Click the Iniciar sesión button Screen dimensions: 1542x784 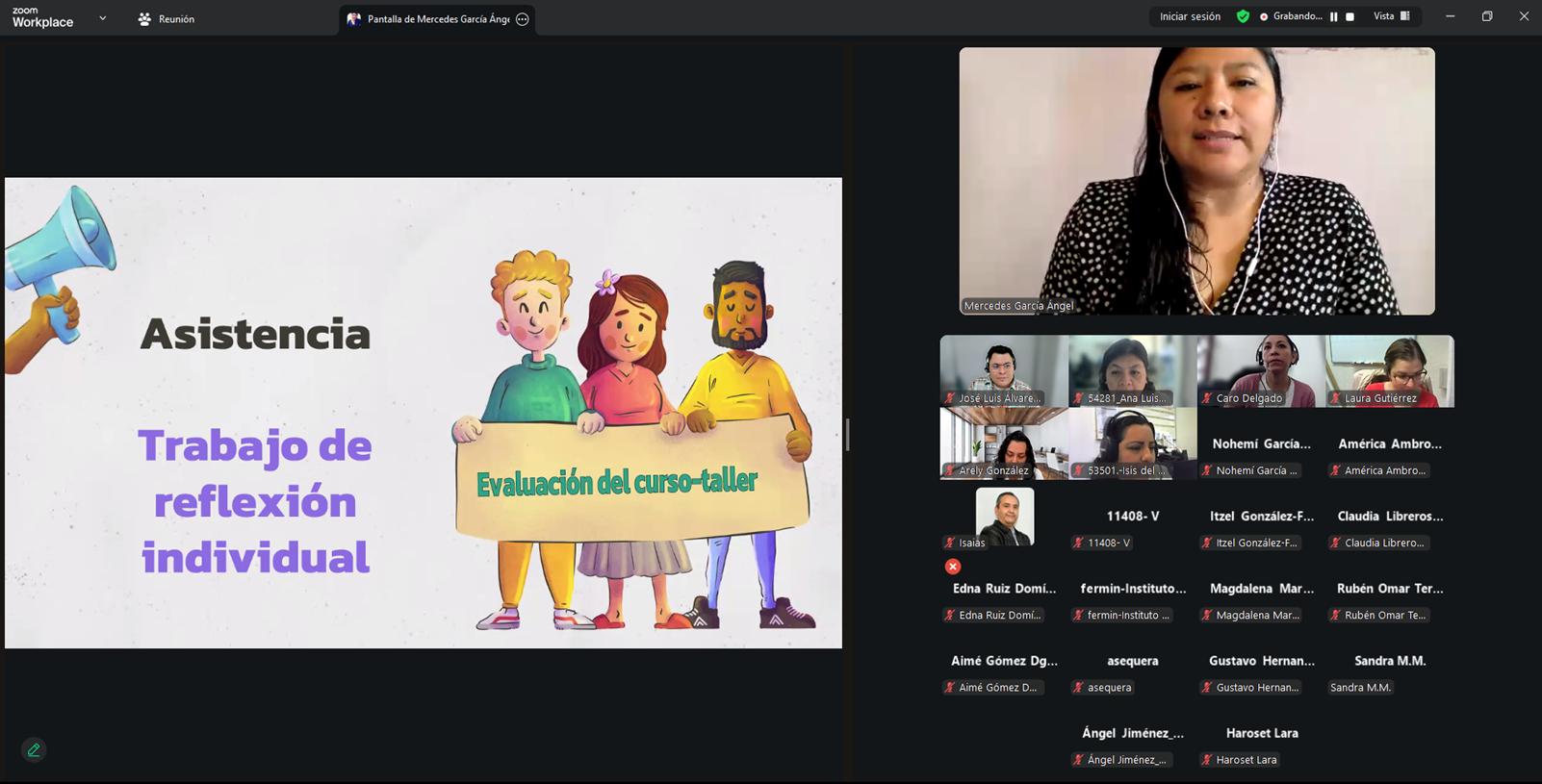[x=1190, y=16]
